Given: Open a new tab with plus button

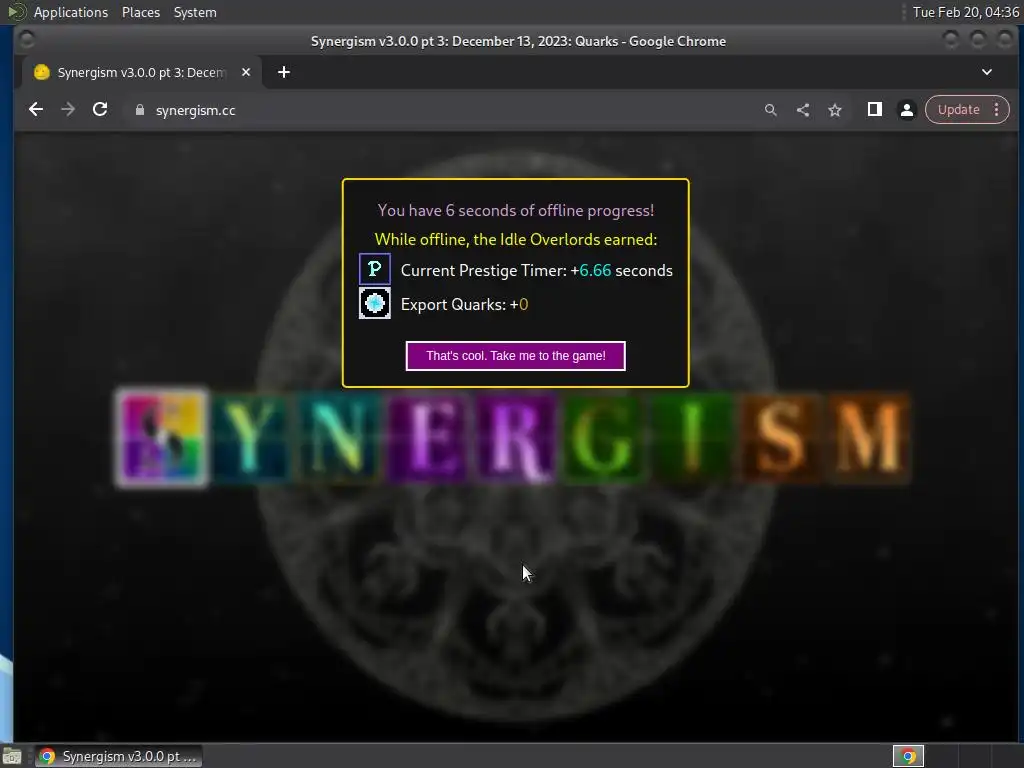Looking at the screenshot, I should point(283,72).
